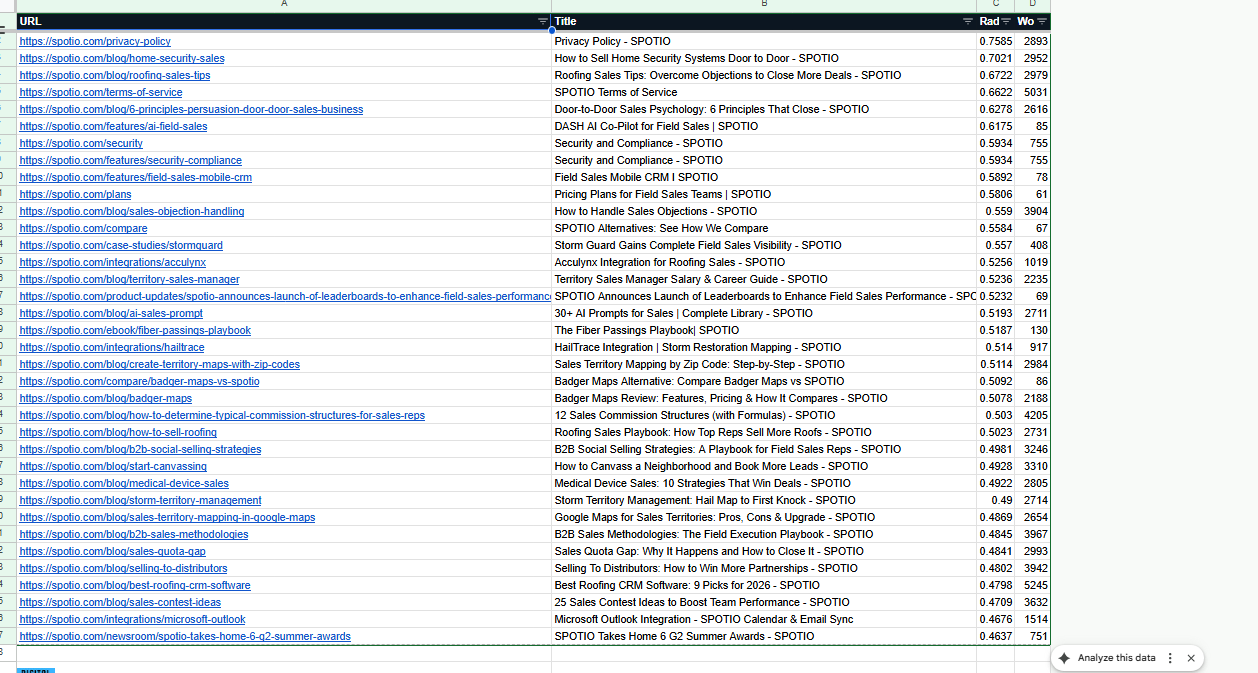
Task: Open the ebook/fiber-passings-playbook link
Action: click(x=135, y=330)
